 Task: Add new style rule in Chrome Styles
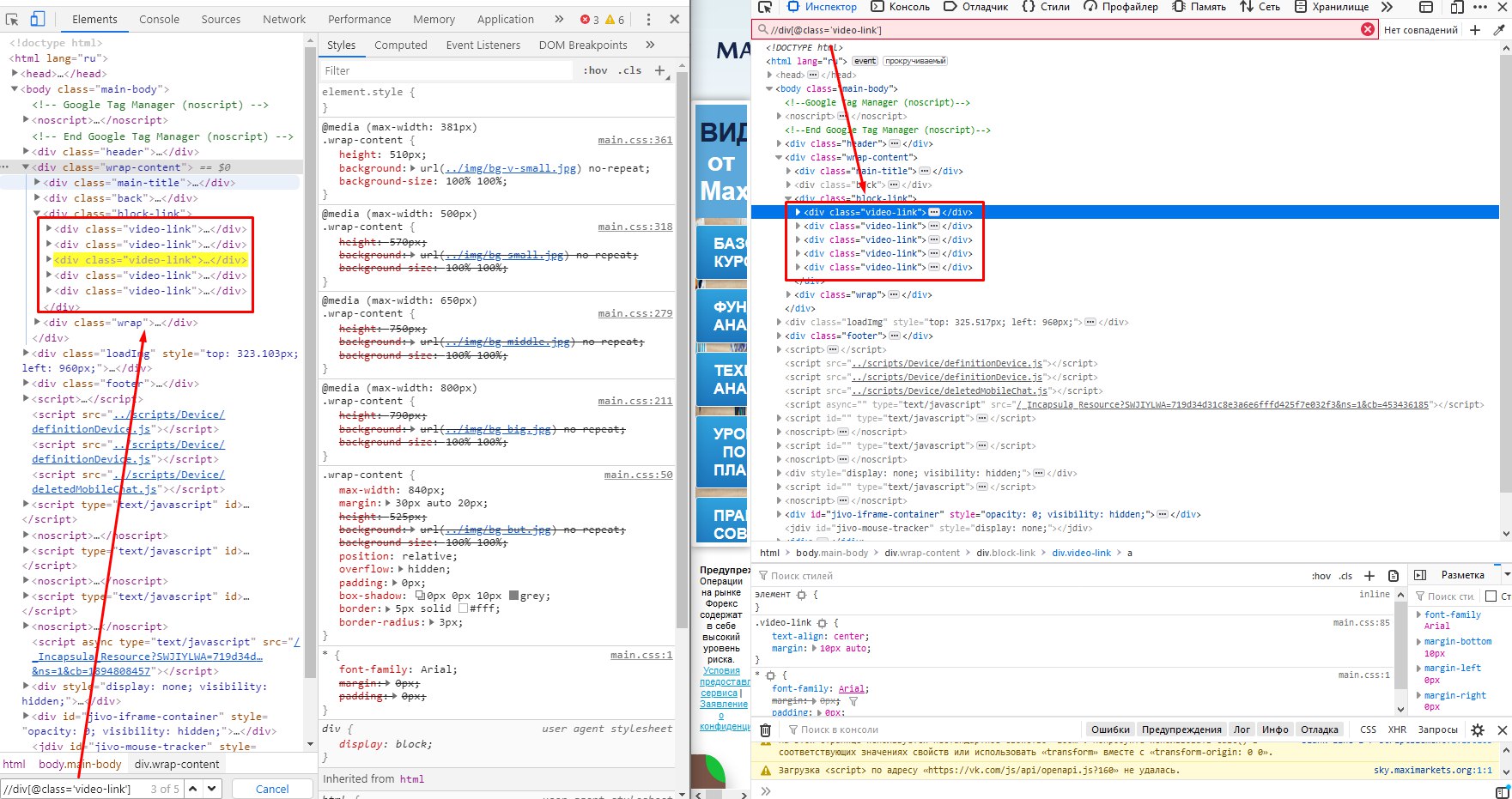tap(659, 70)
